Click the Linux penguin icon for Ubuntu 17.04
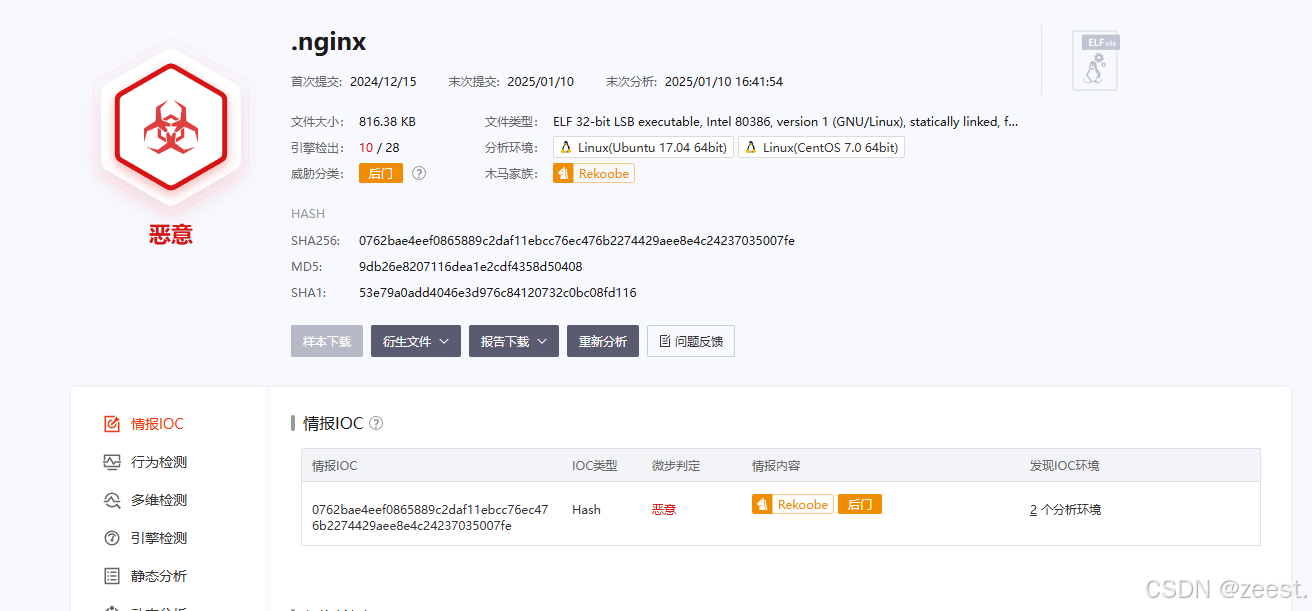 (x=566, y=147)
